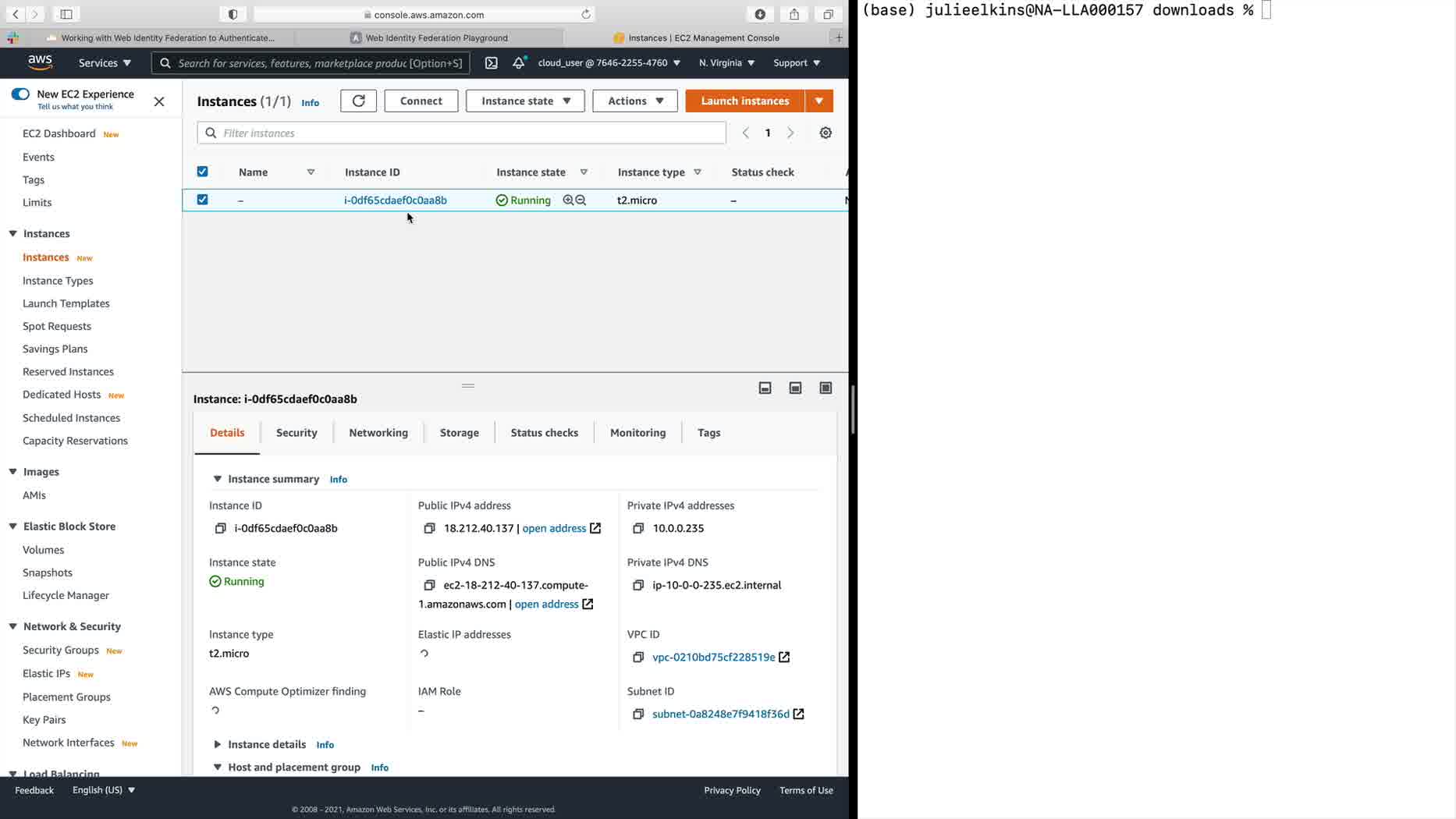This screenshot has height=819, width=1456.
Task: Open the cloud_user account menu
Action: tap(609, 62)
